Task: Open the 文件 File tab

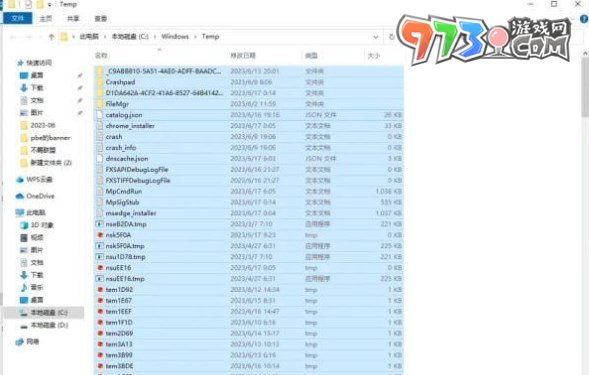Action: 18,18
